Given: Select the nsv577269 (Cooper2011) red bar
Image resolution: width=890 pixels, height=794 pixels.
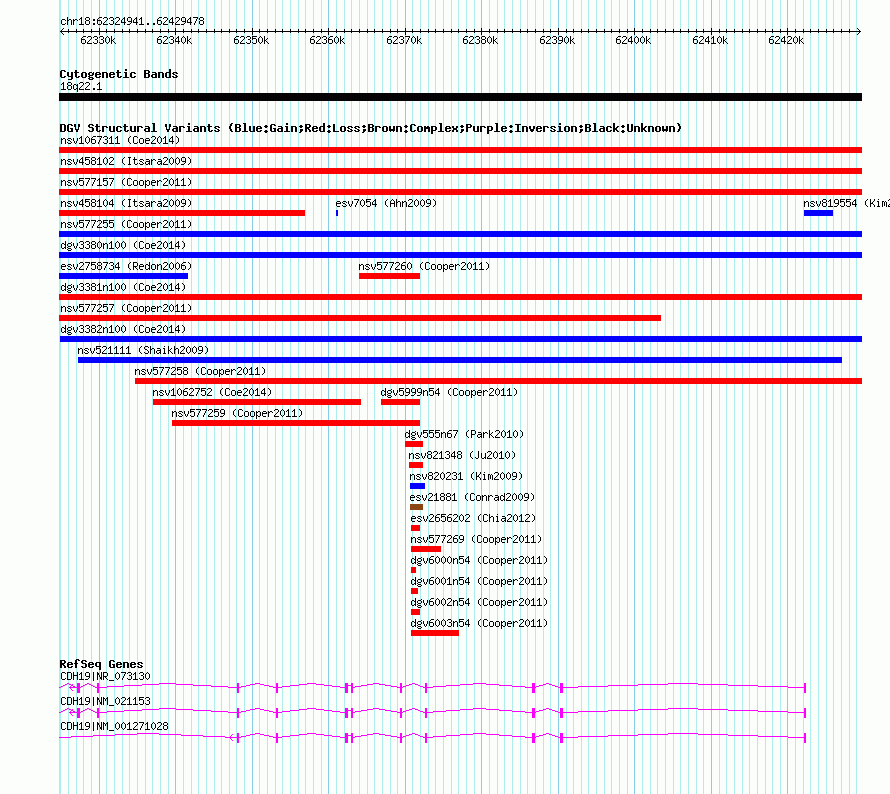Looking at the screenshot, I should point(426,549).
